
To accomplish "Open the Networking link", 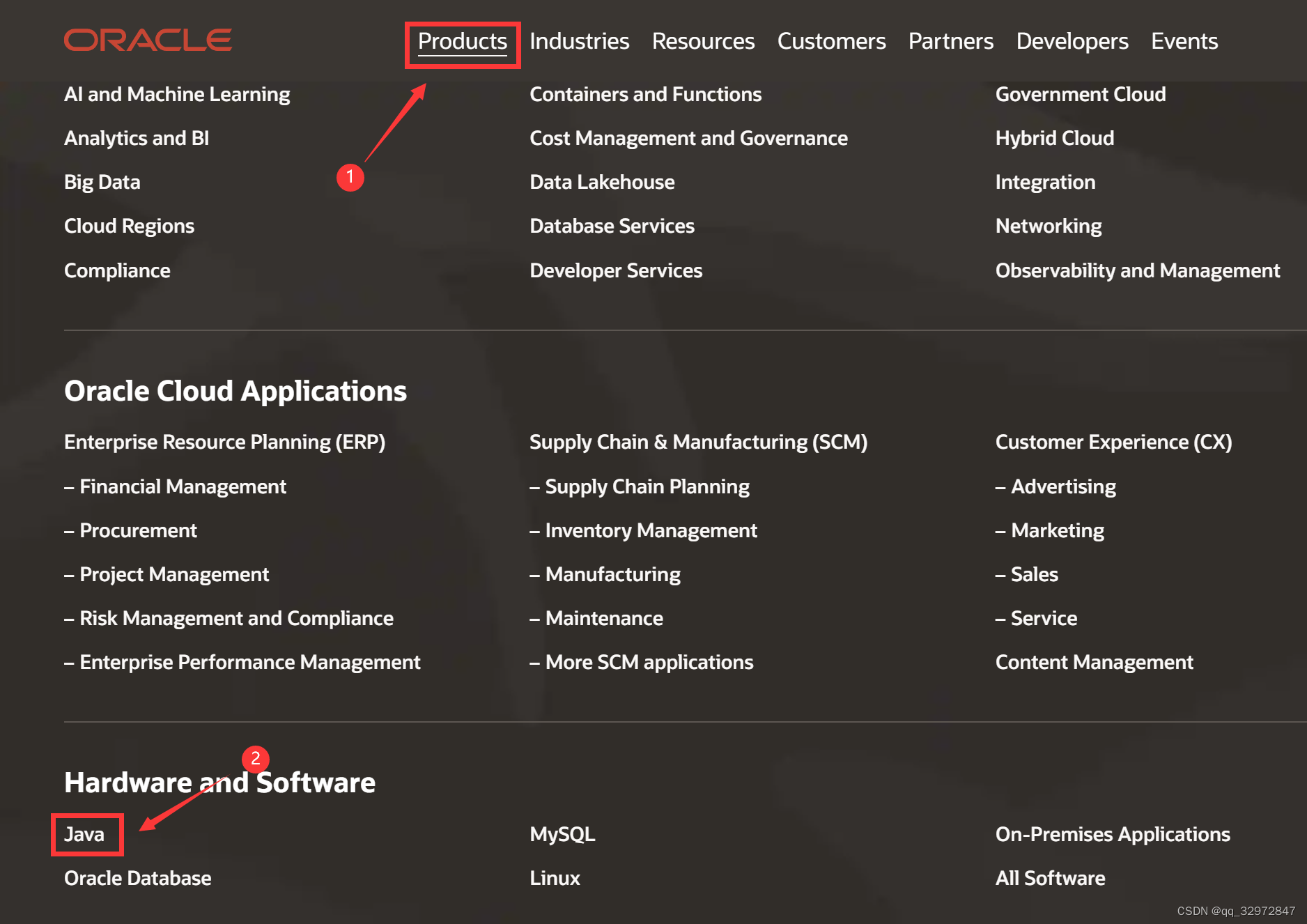I will (1049, 226).
